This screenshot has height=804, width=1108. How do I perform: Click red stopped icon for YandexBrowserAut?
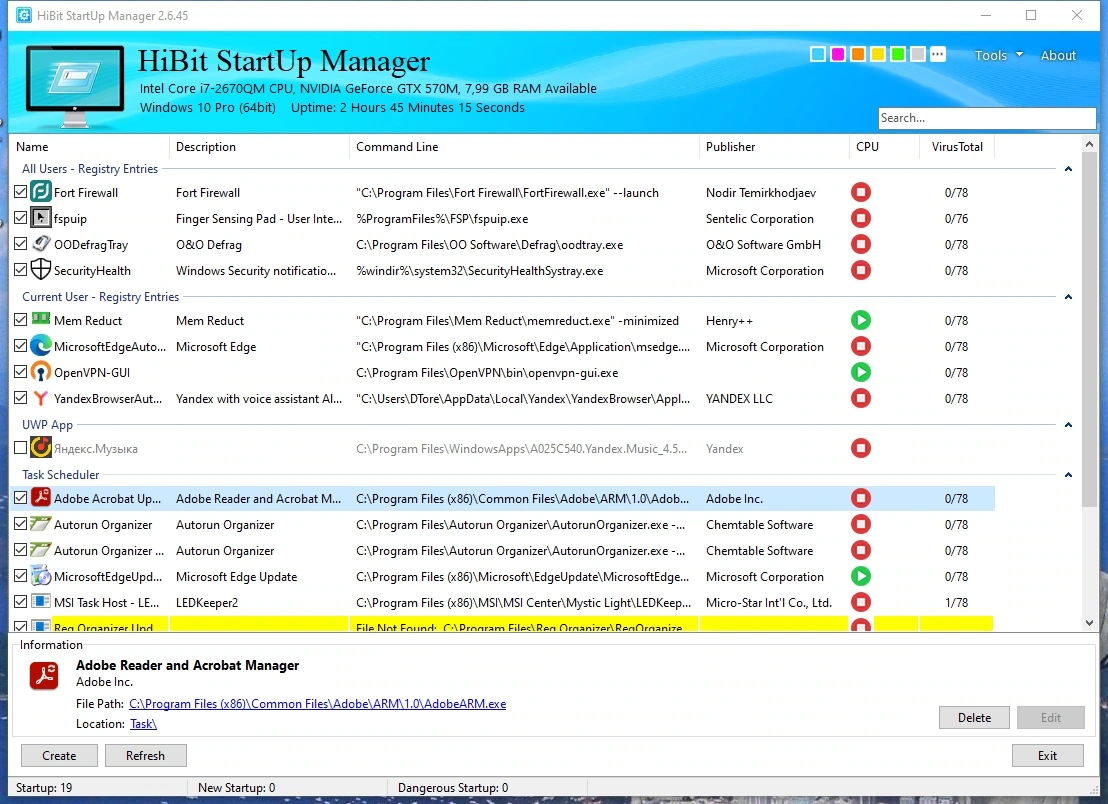pyautogui.click(x=861, y=398)
